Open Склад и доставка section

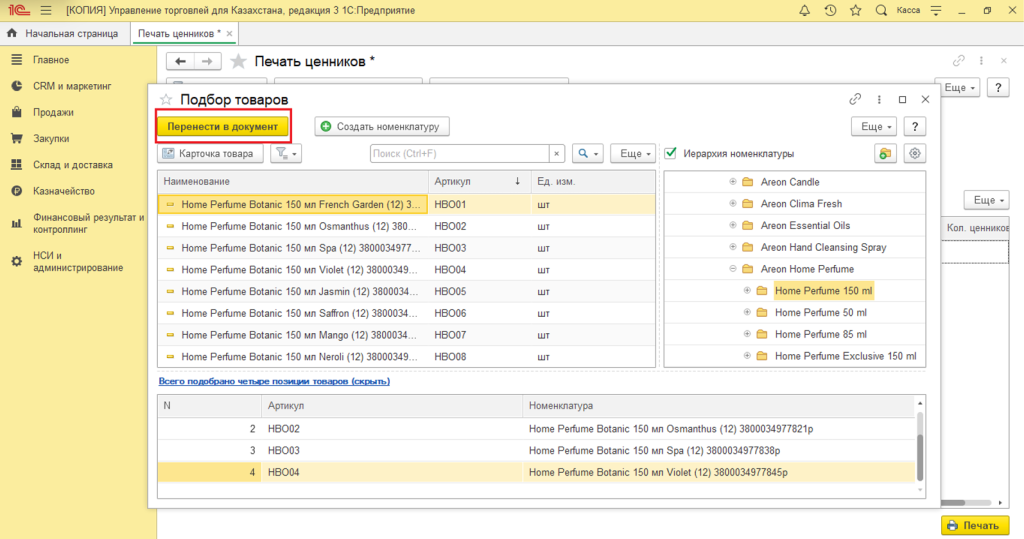click(x=72, y=165)
